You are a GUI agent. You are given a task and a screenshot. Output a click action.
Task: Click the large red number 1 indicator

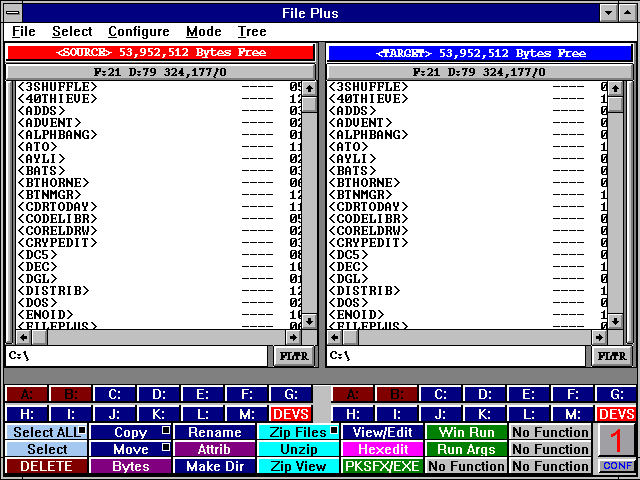point(616,440)
